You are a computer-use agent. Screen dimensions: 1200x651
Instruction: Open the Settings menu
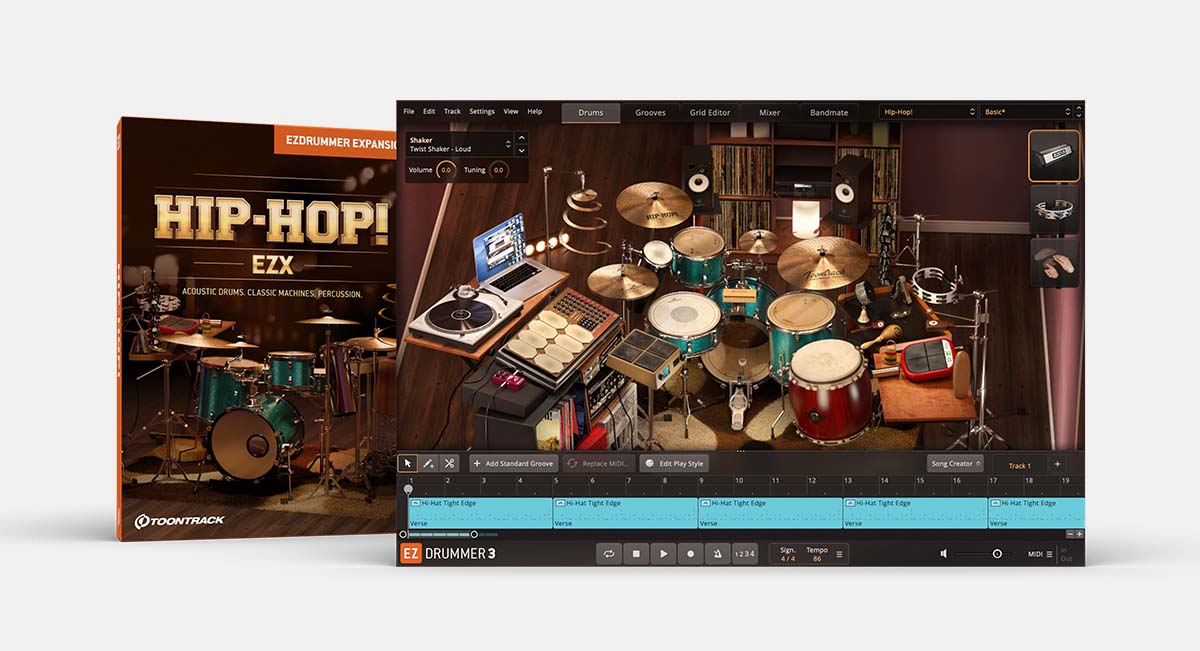point(482,112)
